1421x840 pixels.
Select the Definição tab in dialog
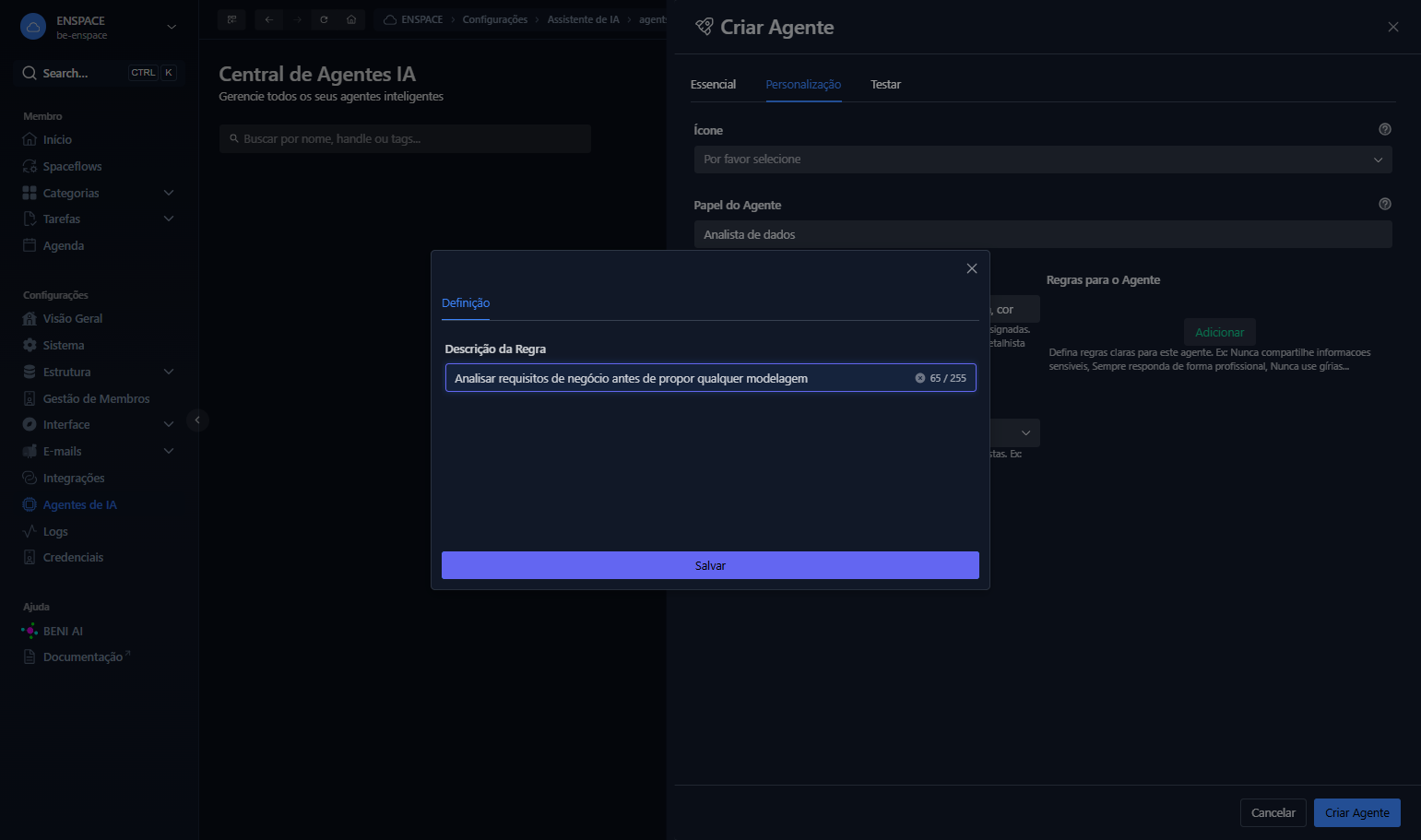[466, 302]
